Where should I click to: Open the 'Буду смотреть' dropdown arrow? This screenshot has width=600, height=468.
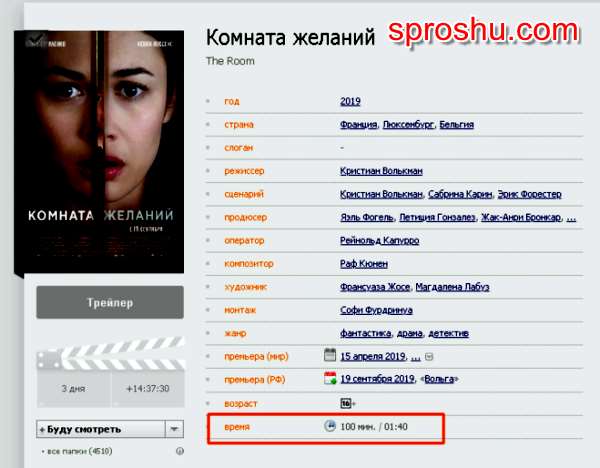pos(174,429)
